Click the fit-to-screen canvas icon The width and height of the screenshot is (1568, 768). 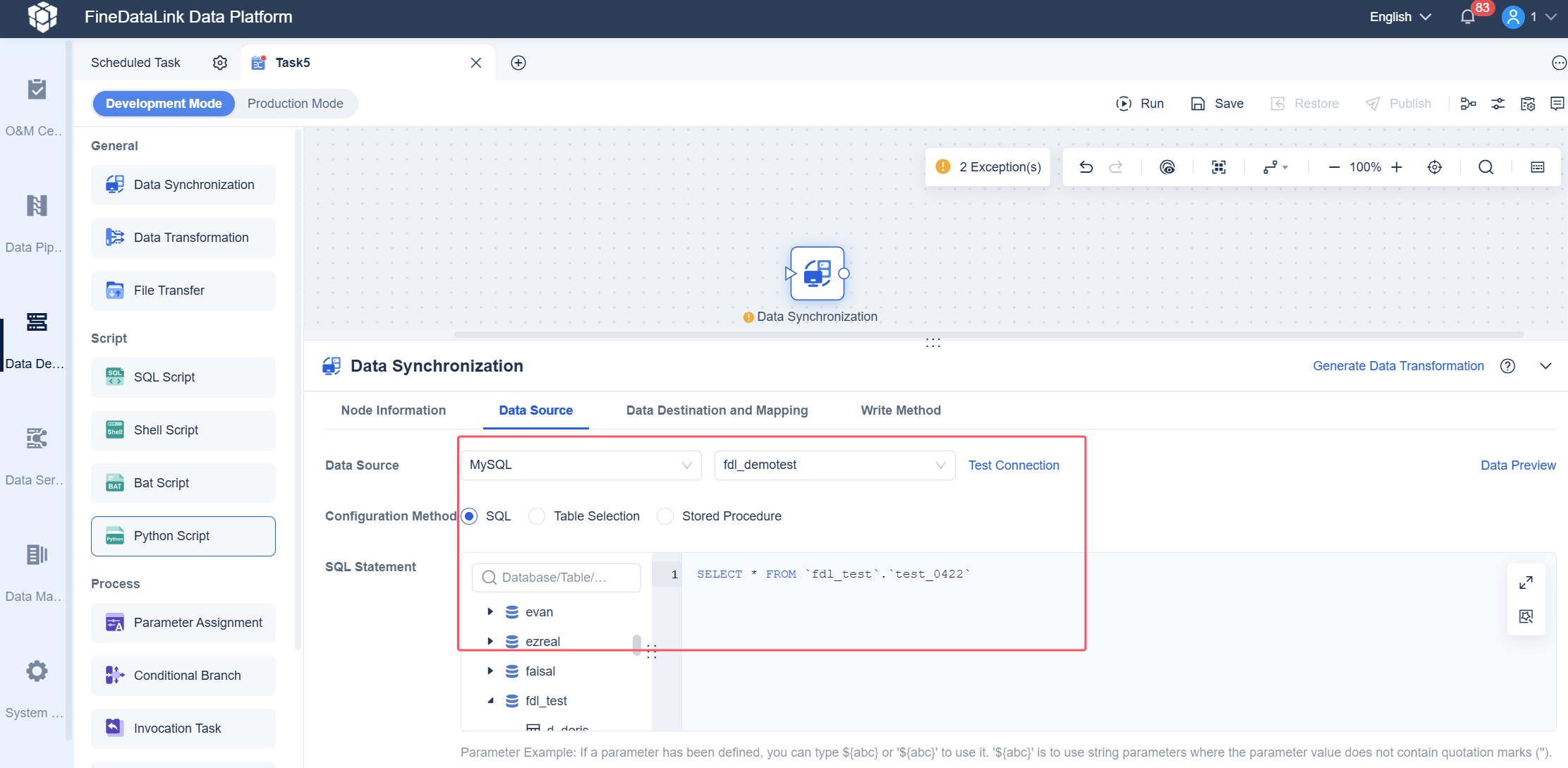1219,167
